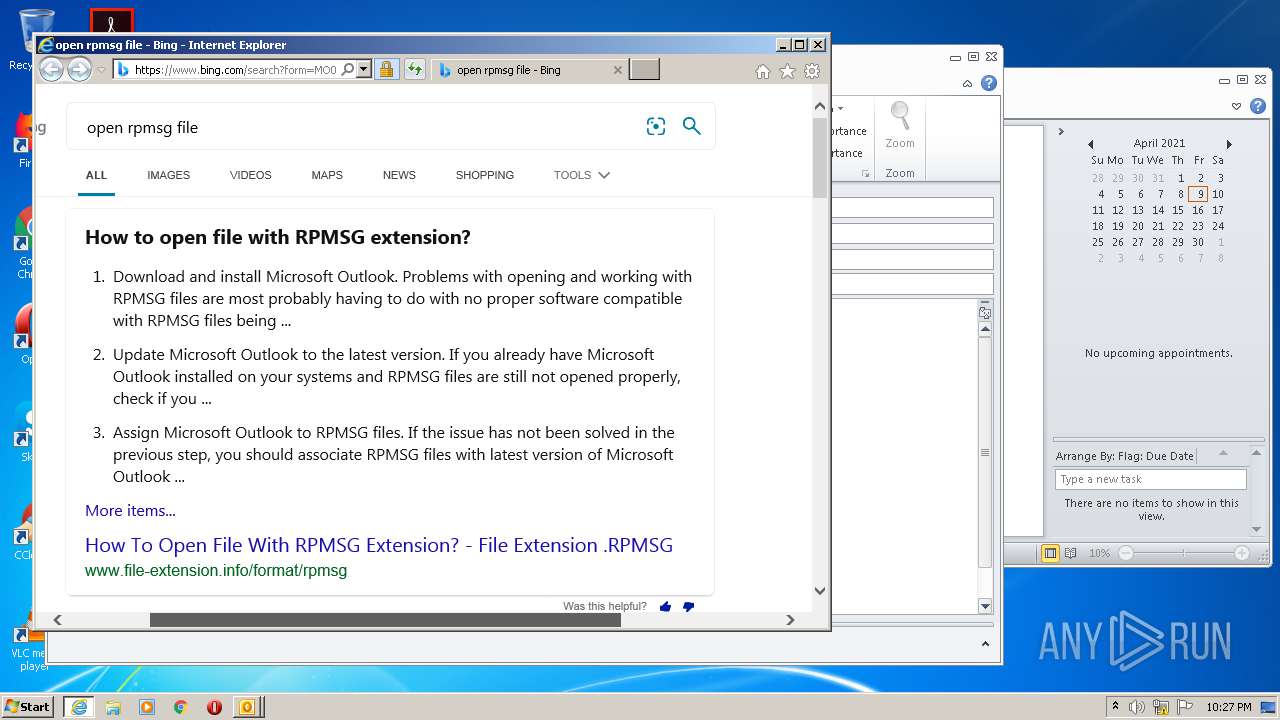Open Help in the Outlook main window
Screen dimensions: 1280x720
pyautogui.click(x=1258, y=106)
